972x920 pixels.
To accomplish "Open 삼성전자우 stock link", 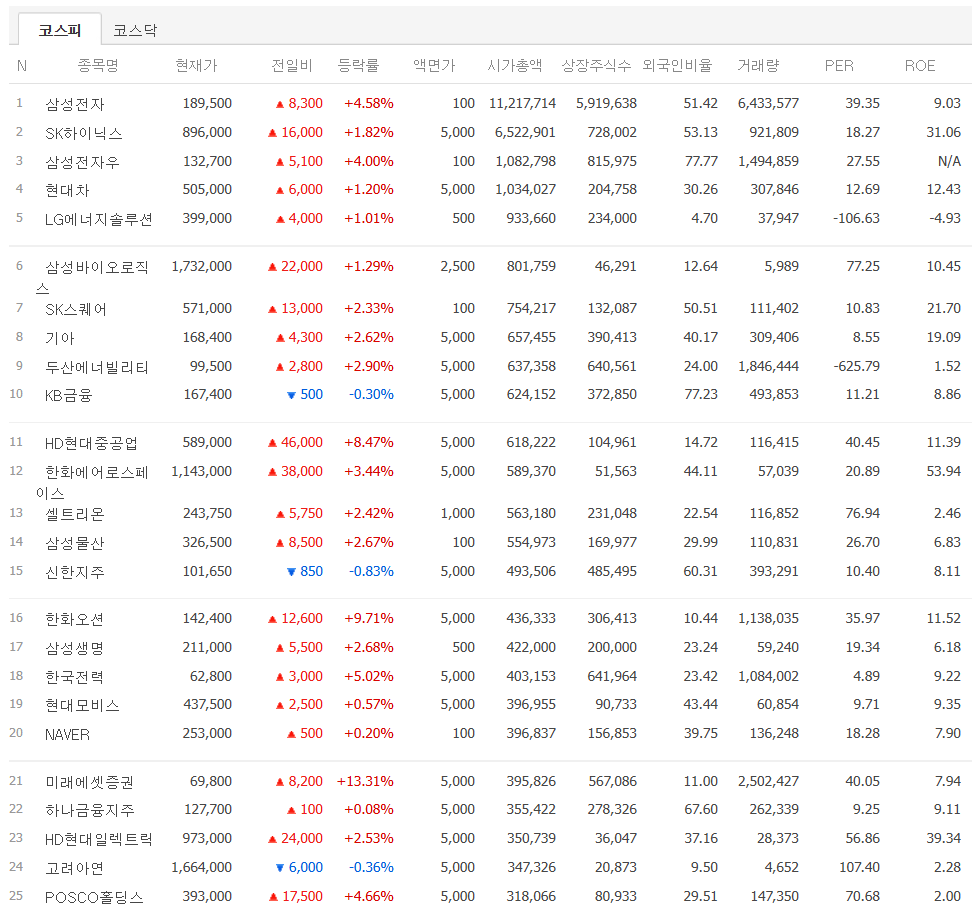I will coord(82,162).
